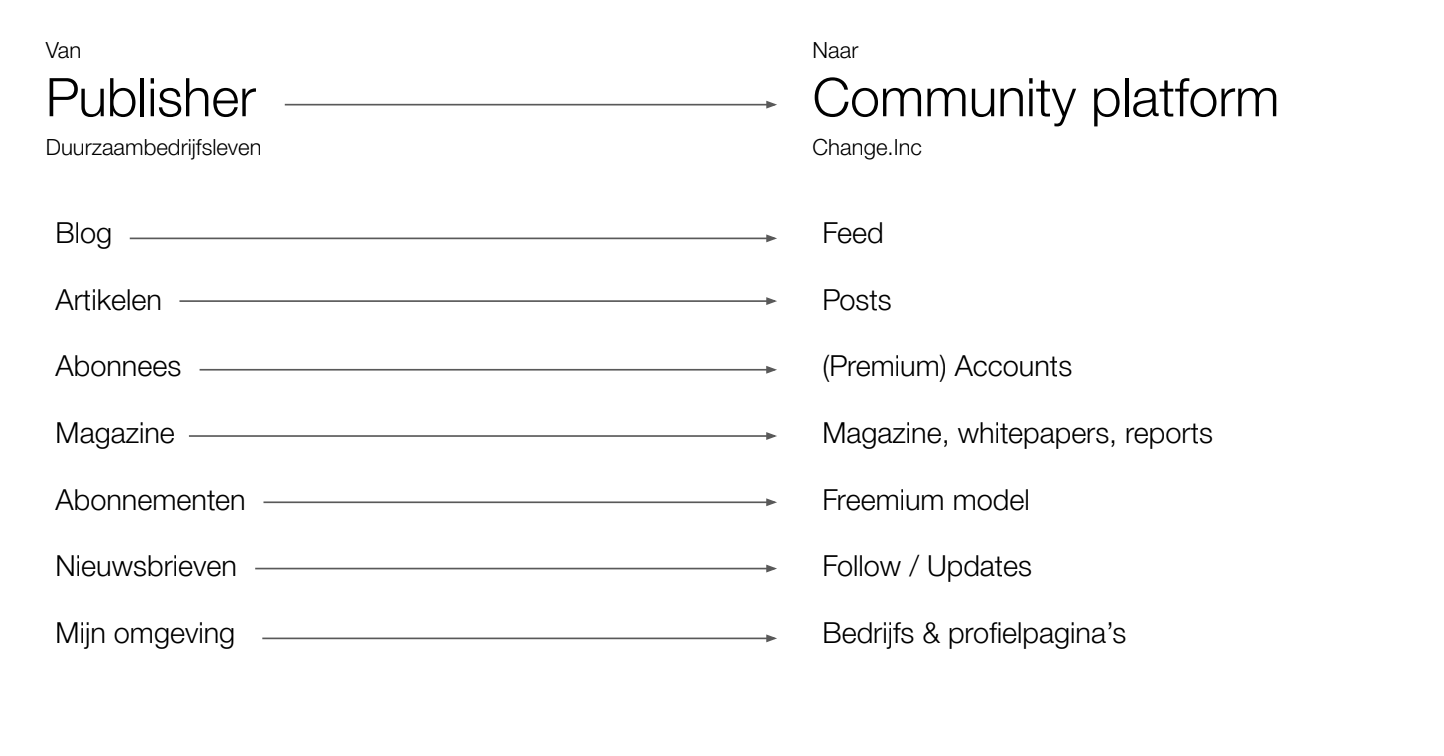The height and width of the screenshot is (756, 1444).
Task: Select the Mijn omgeving label
Action: 145,635
